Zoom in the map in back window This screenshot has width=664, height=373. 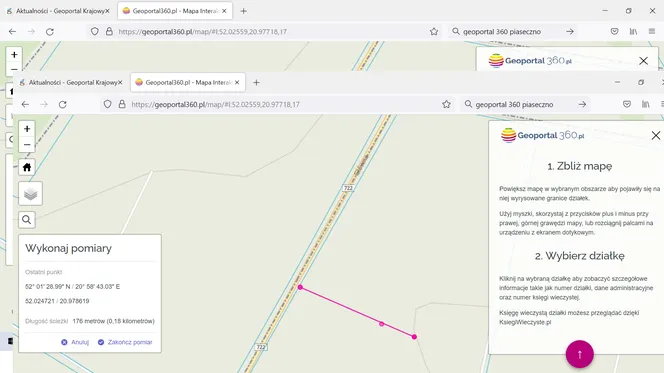(14, 55)
